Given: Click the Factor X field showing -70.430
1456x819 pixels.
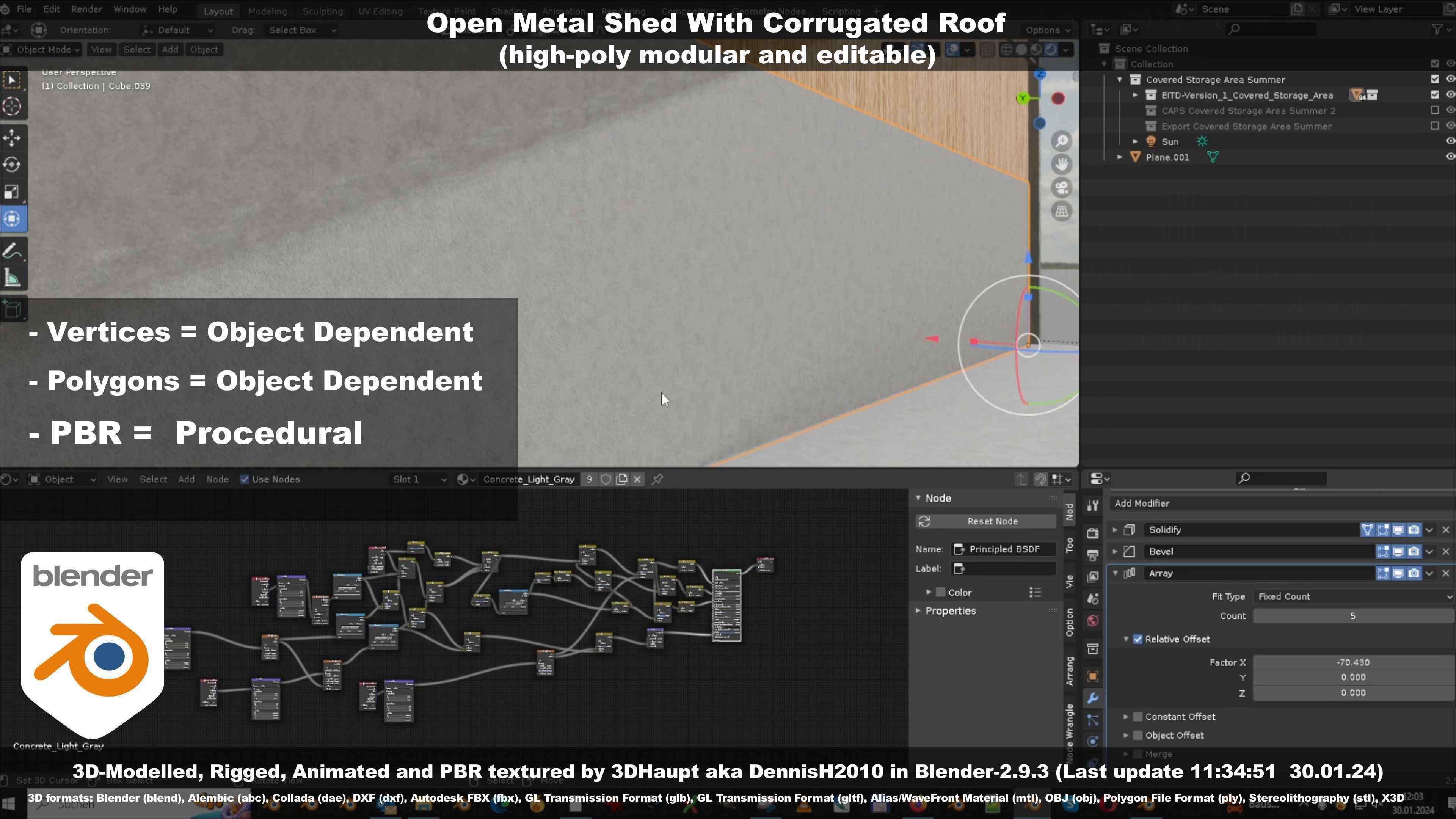Looking at the screenshot, I should coord(1353,662).
